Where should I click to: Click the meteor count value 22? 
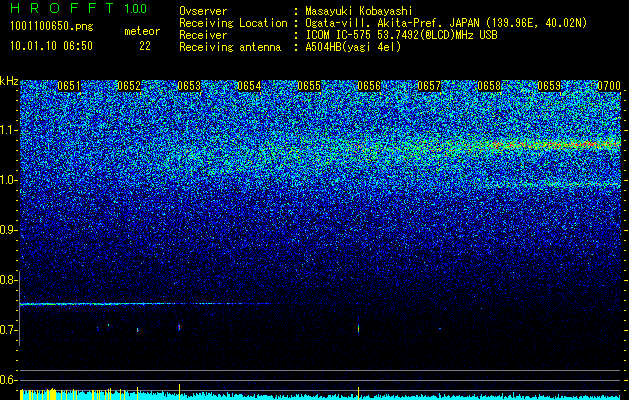pos(145,46)
